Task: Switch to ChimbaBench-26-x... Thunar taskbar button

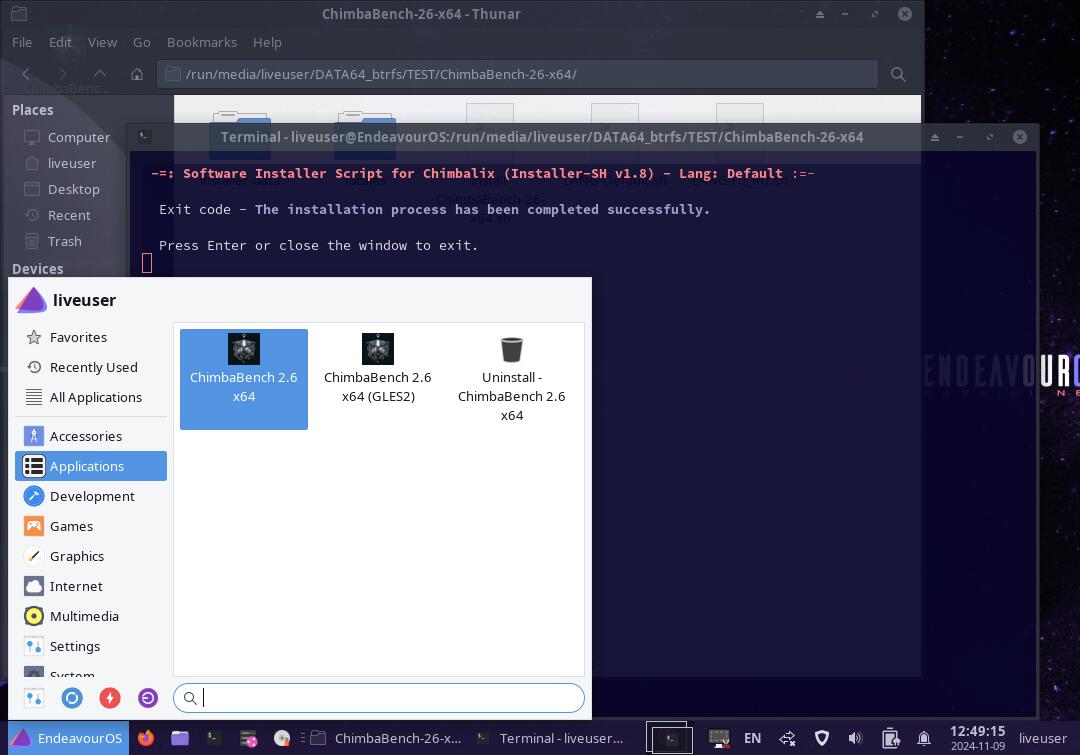Action: [386, 738]
